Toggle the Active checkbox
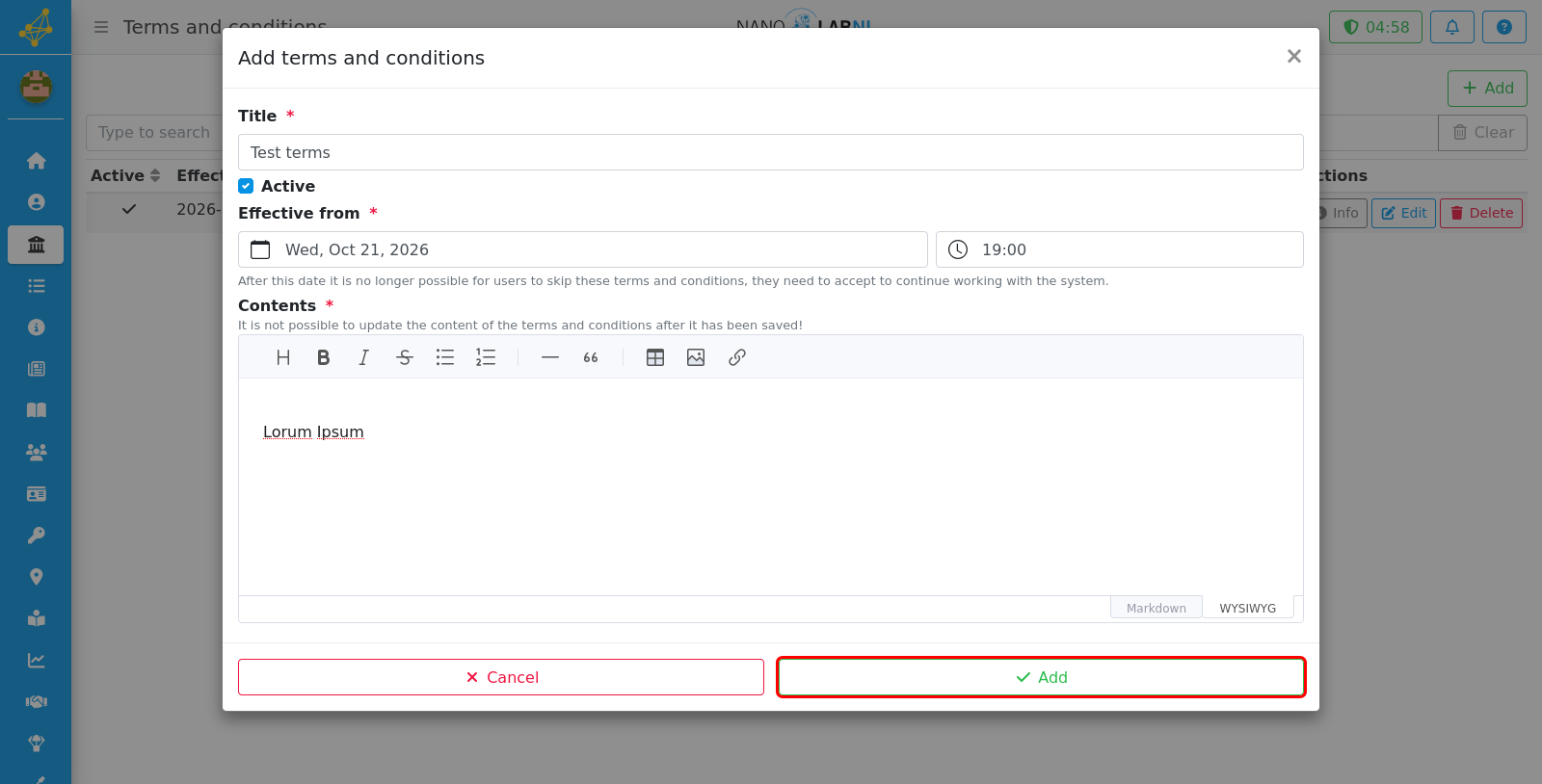1542x784 pixels. click(x=246, y=186)
